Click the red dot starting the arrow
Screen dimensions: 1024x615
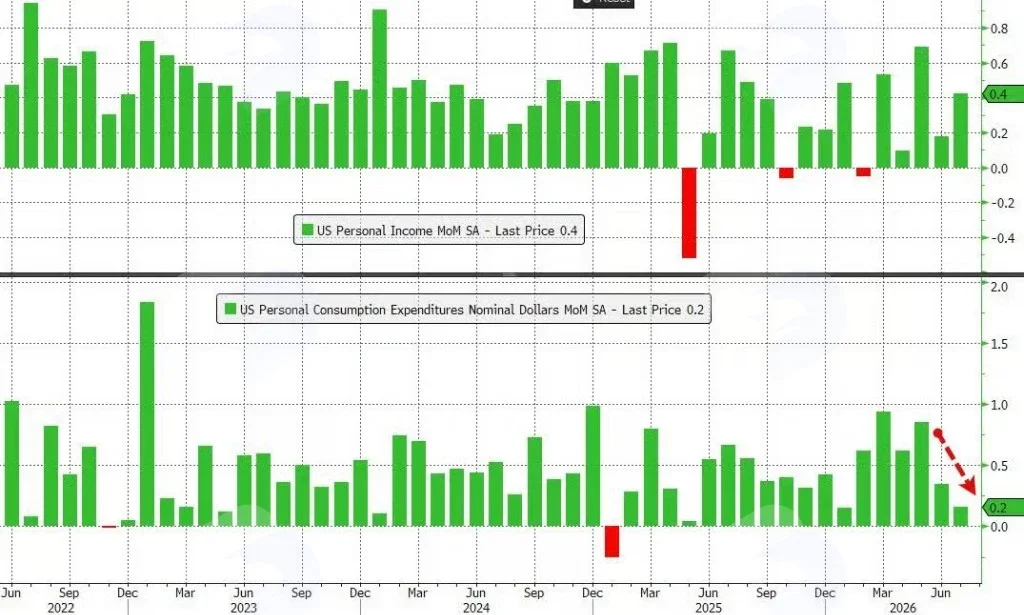(938, 432)
